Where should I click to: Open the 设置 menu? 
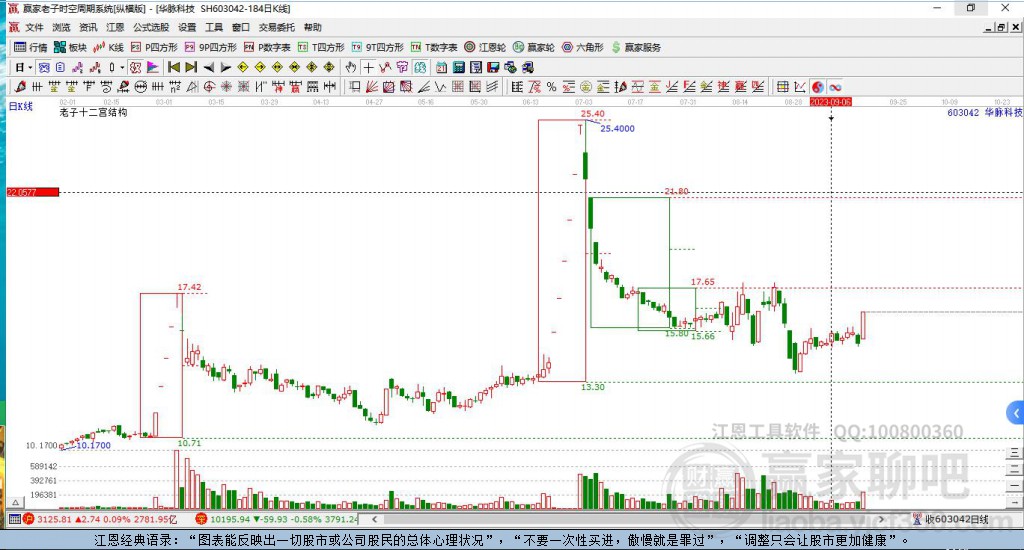[x=187, y=27]
